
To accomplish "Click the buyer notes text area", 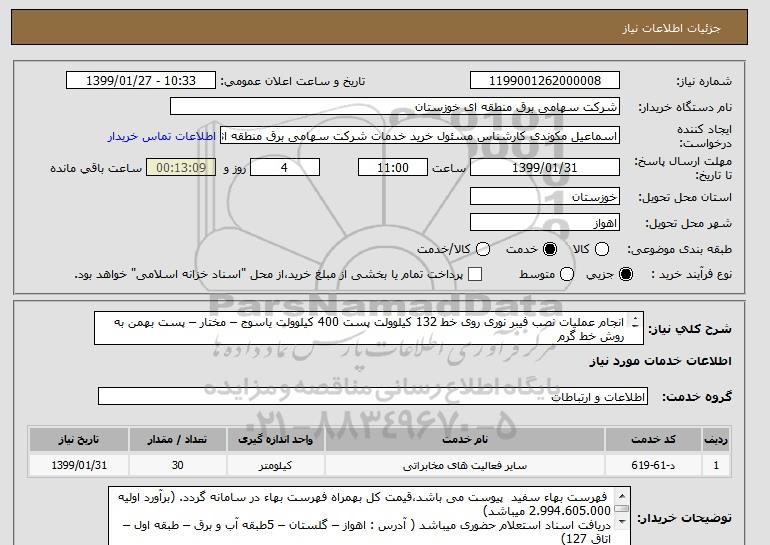I will [x=369, y=516].
